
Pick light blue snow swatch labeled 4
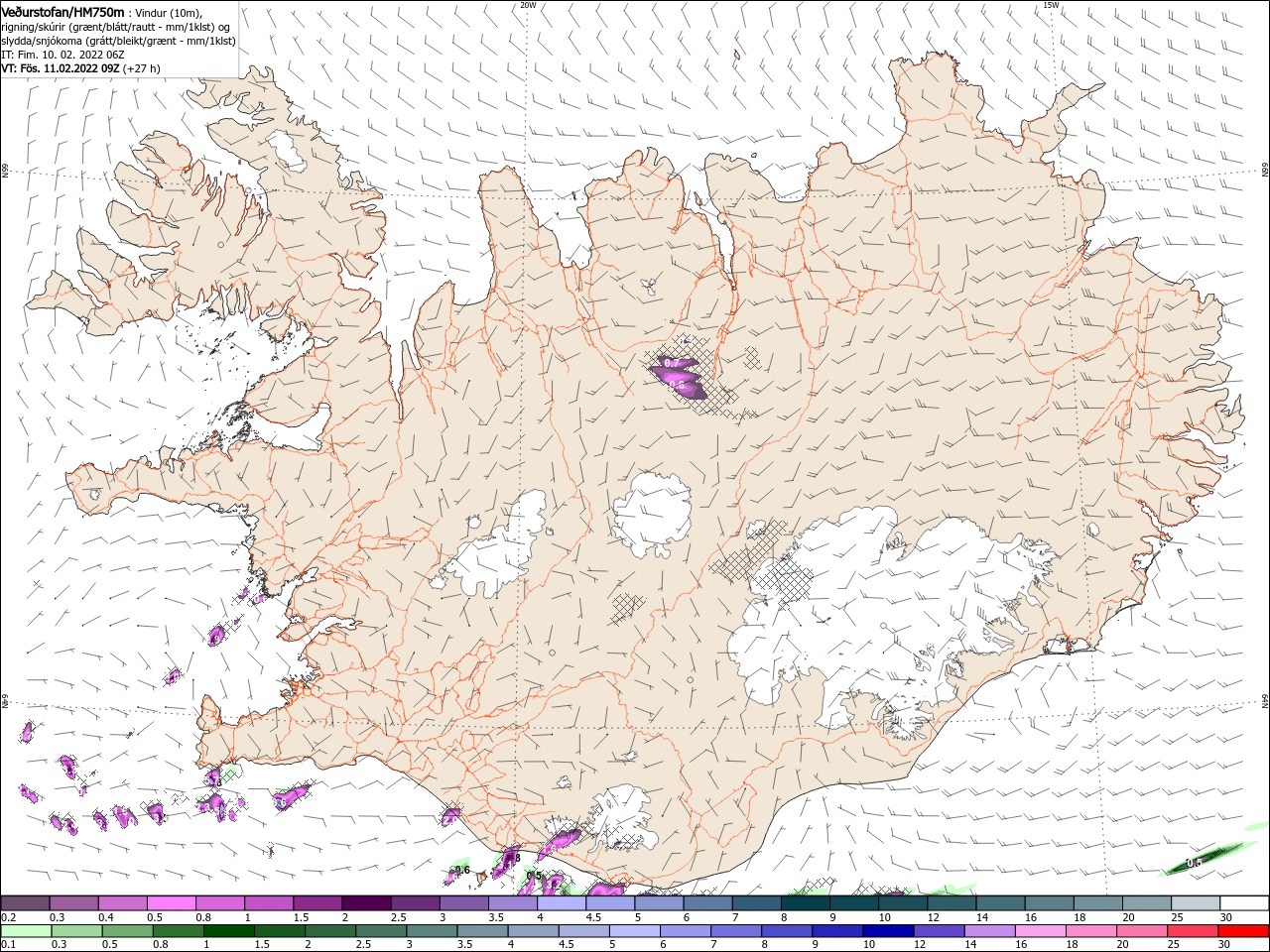(x=561, y=903)
